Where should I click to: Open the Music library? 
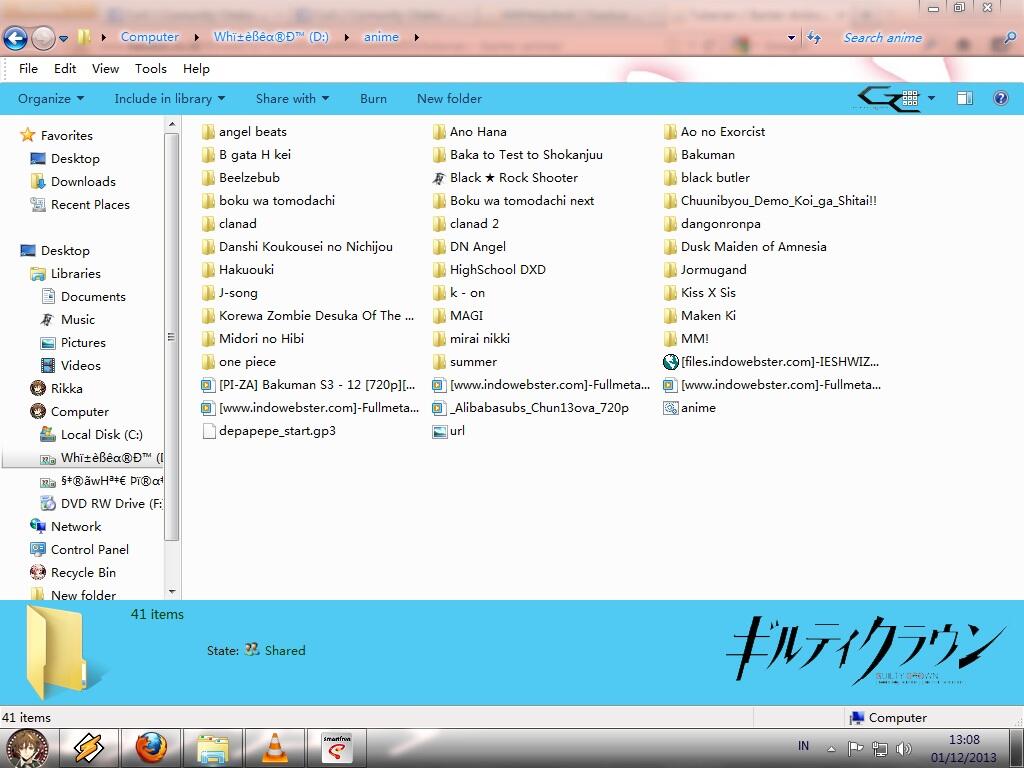coord(78,319)
